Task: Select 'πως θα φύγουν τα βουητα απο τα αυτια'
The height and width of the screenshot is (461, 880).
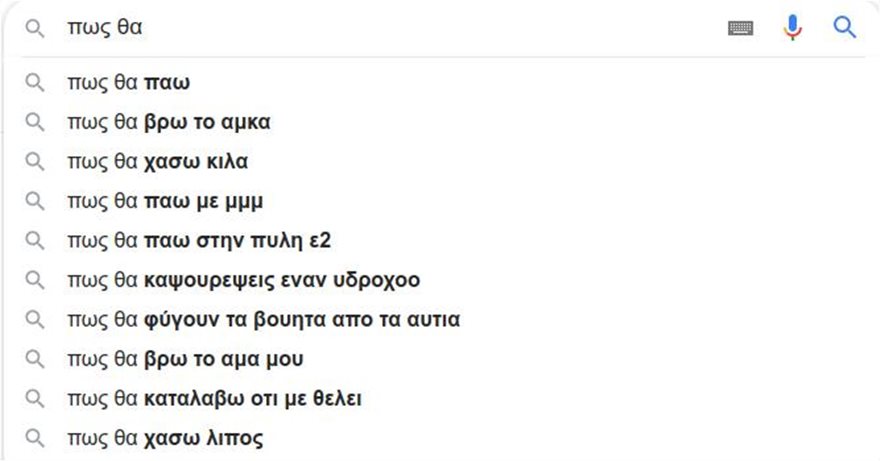Action: [x=263, y=320]
